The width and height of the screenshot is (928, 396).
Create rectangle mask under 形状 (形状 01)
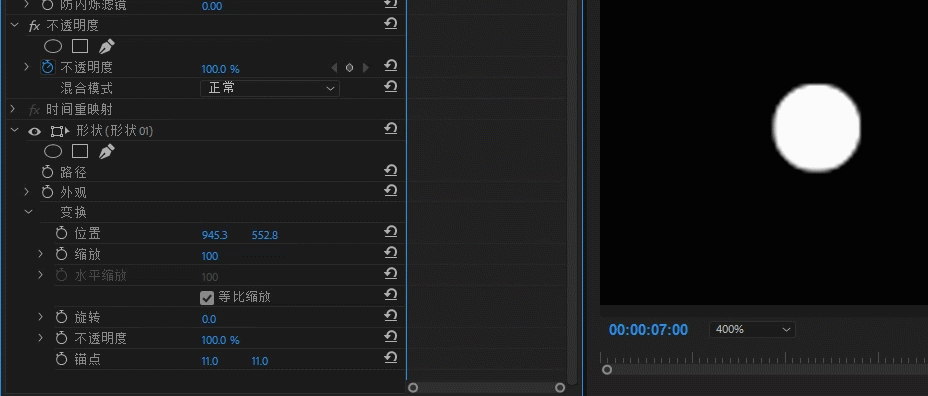coord(80,152)
